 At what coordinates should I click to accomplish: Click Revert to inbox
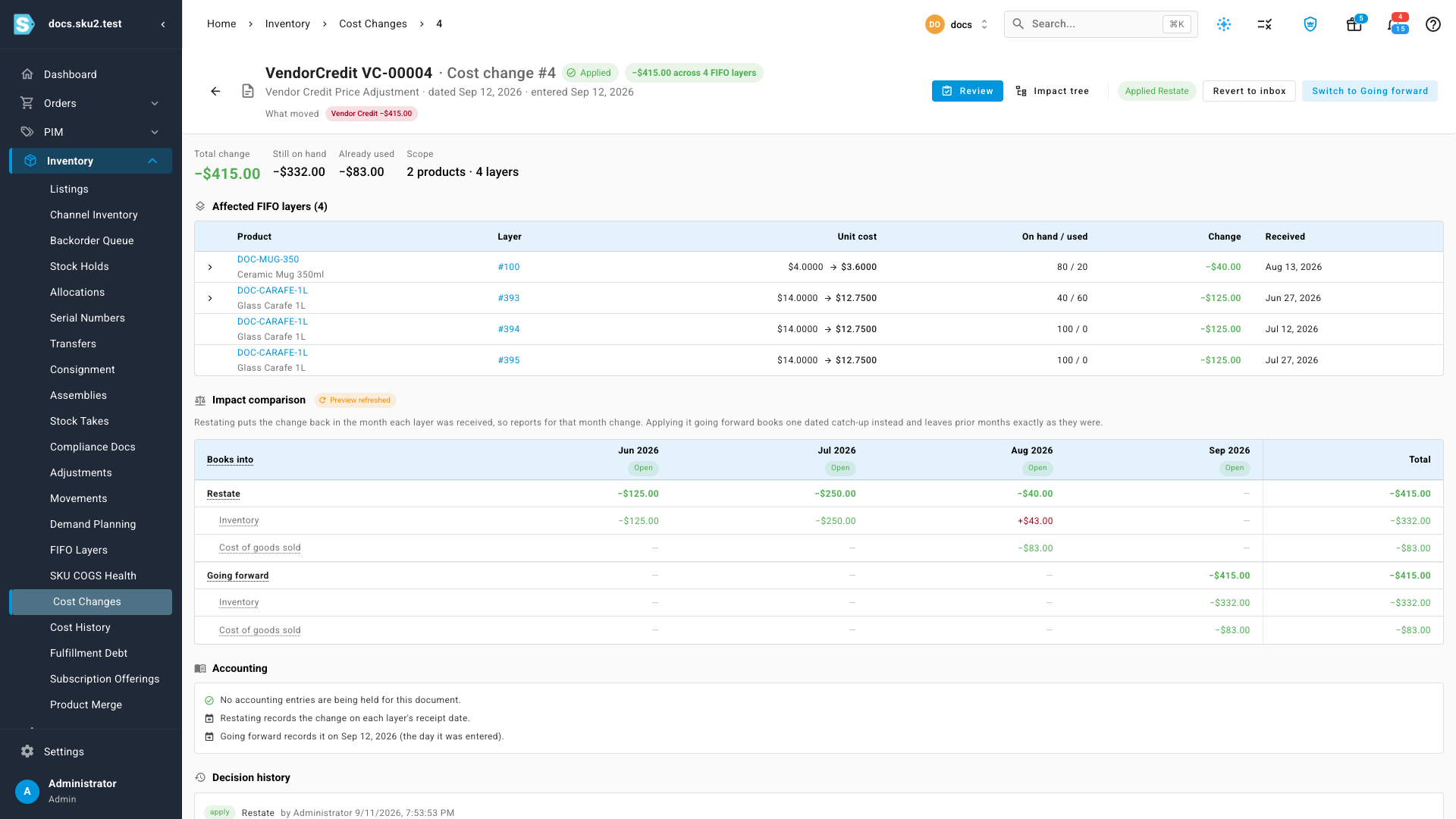point(1249,91)
